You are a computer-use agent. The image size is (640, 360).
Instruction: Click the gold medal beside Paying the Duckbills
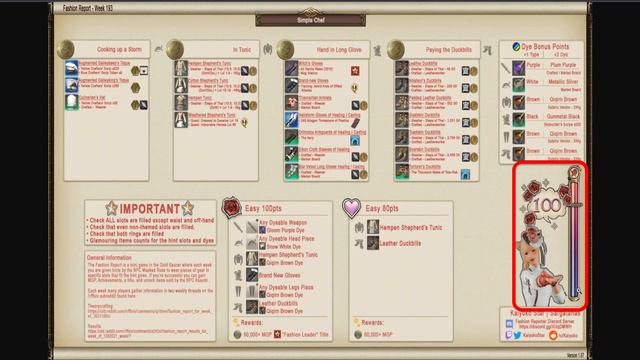click(x=396, y=49)
